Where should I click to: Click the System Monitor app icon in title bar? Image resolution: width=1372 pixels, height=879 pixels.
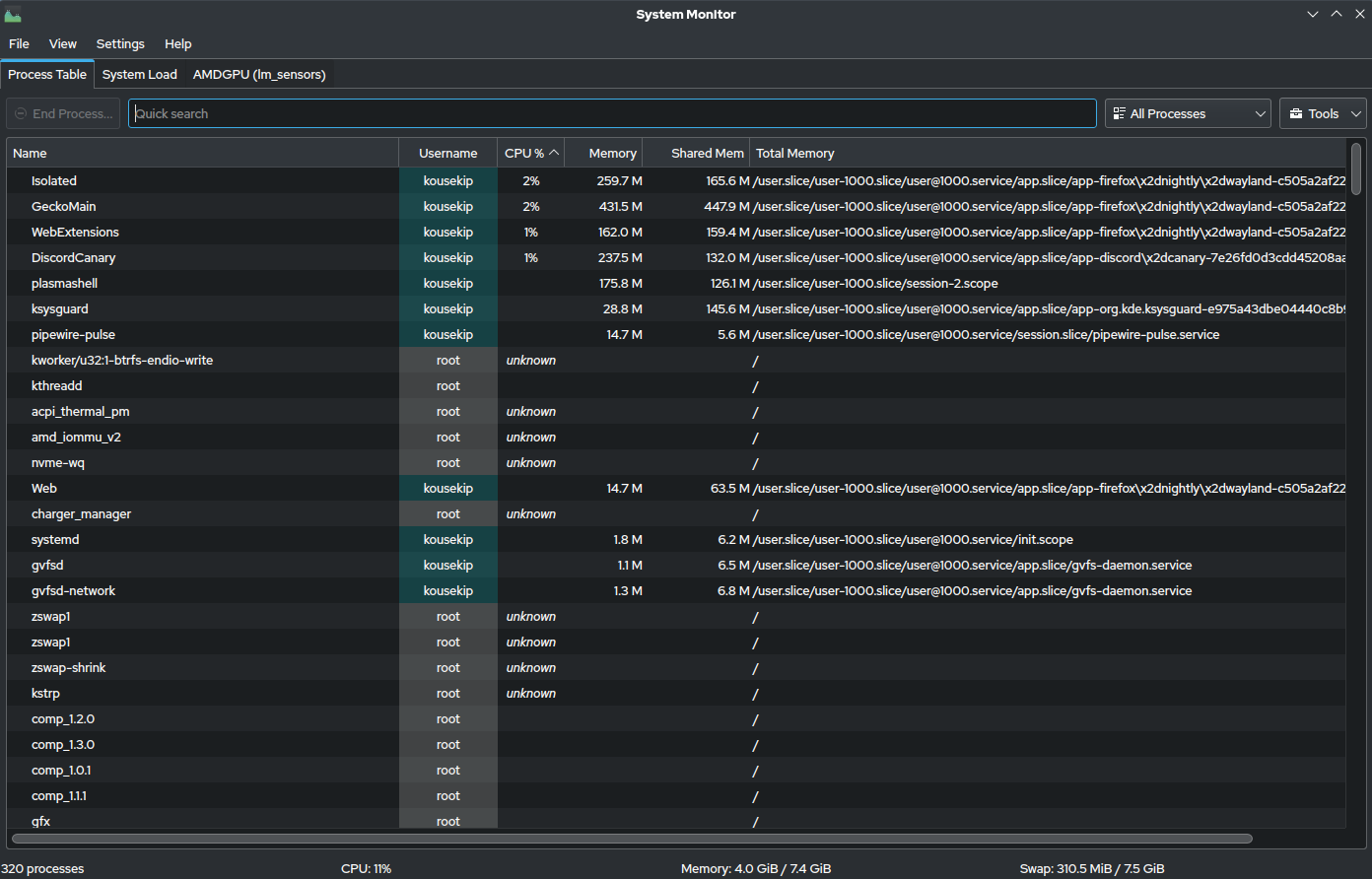tap(13, 14)
